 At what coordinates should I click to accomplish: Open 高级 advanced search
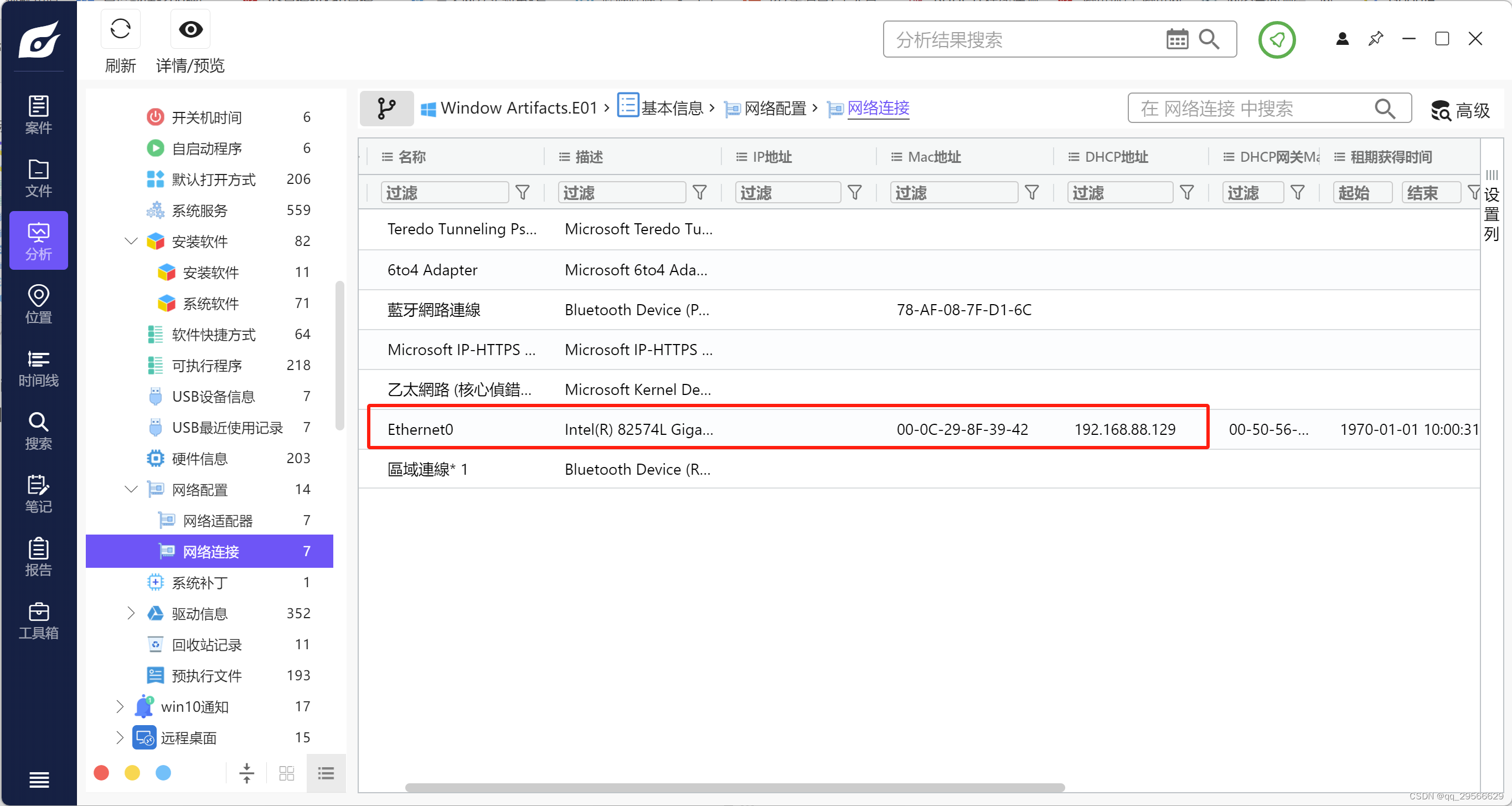1461,110
